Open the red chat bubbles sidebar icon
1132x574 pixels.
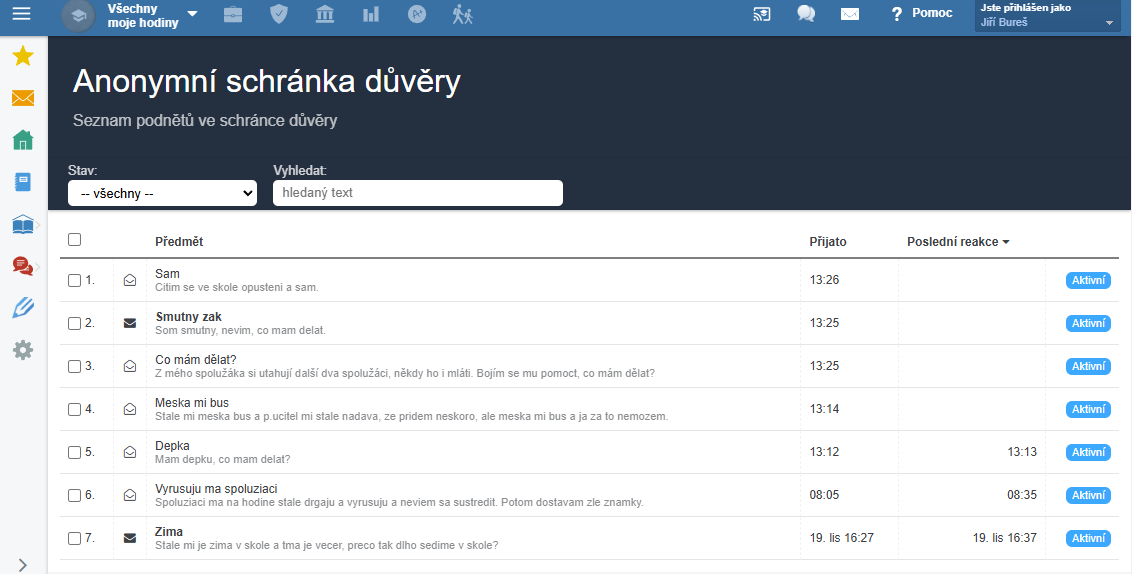click(23, 266)
